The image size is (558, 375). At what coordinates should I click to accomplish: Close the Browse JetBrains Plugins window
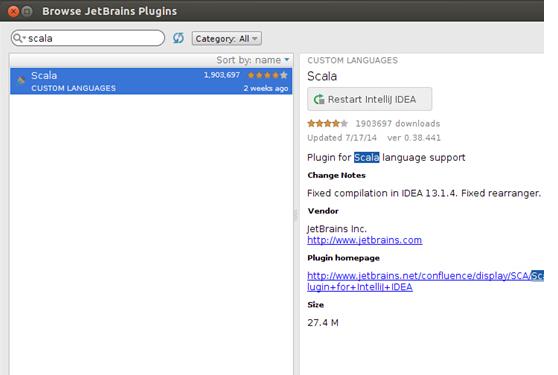[14, 11]
